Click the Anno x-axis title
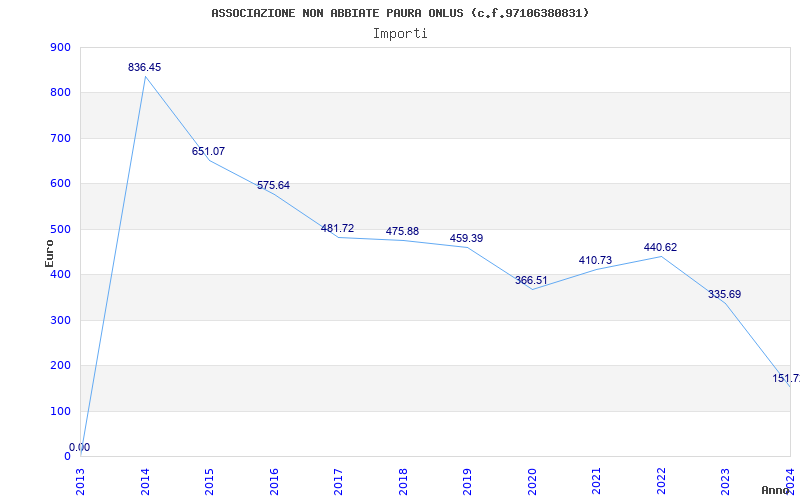 [776, 490]
